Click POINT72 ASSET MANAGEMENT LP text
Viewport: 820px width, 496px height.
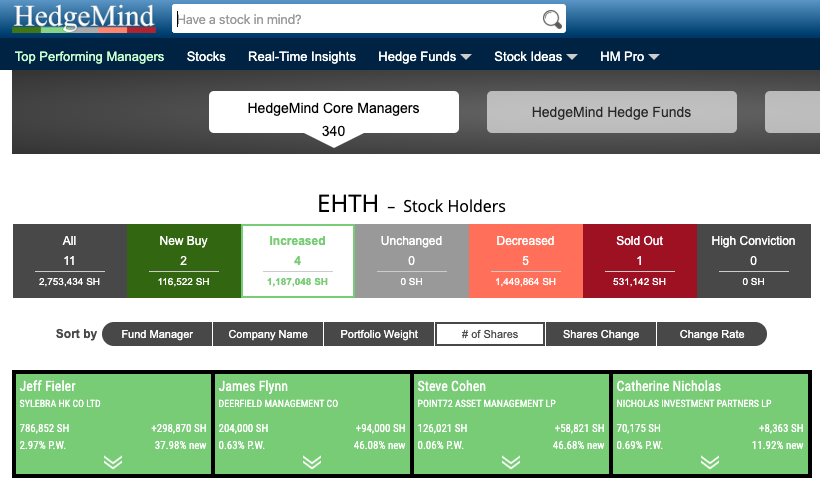click(486, 404)
